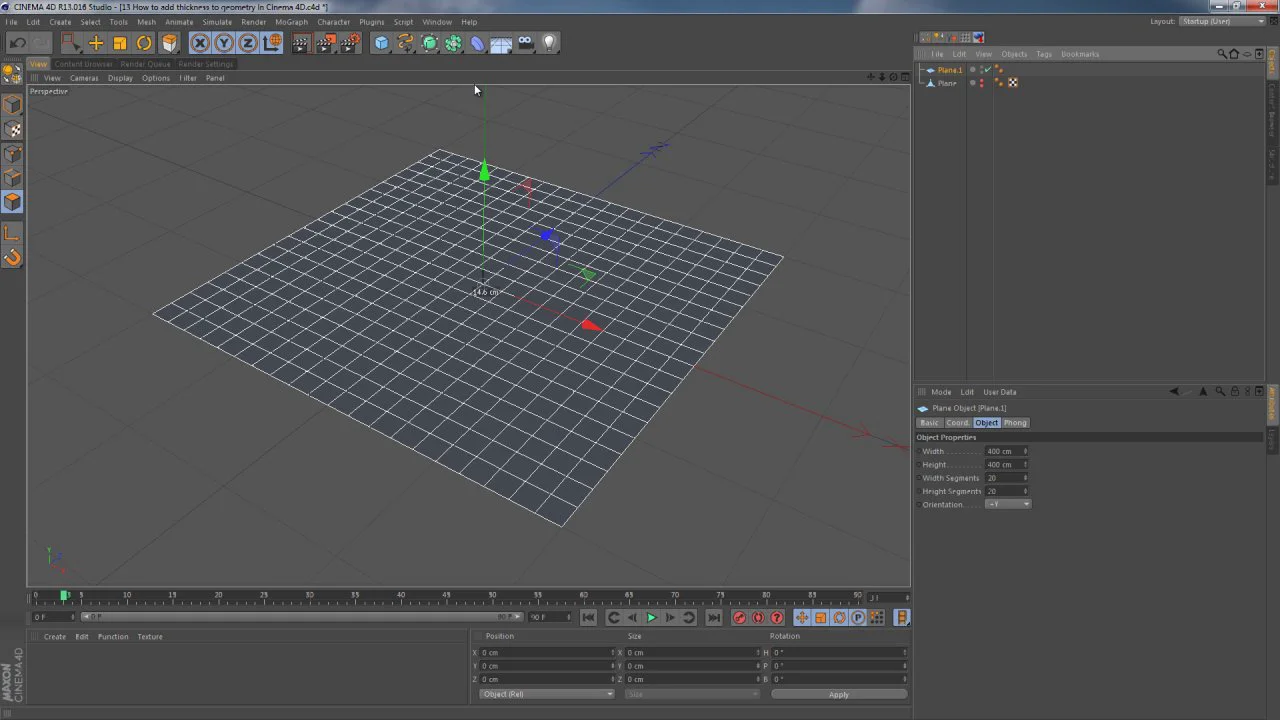Image resolution: width=1280 pixels, height=720 pixels.
Task: Open the File menu in the main menu bar
Action: point(11,22)
